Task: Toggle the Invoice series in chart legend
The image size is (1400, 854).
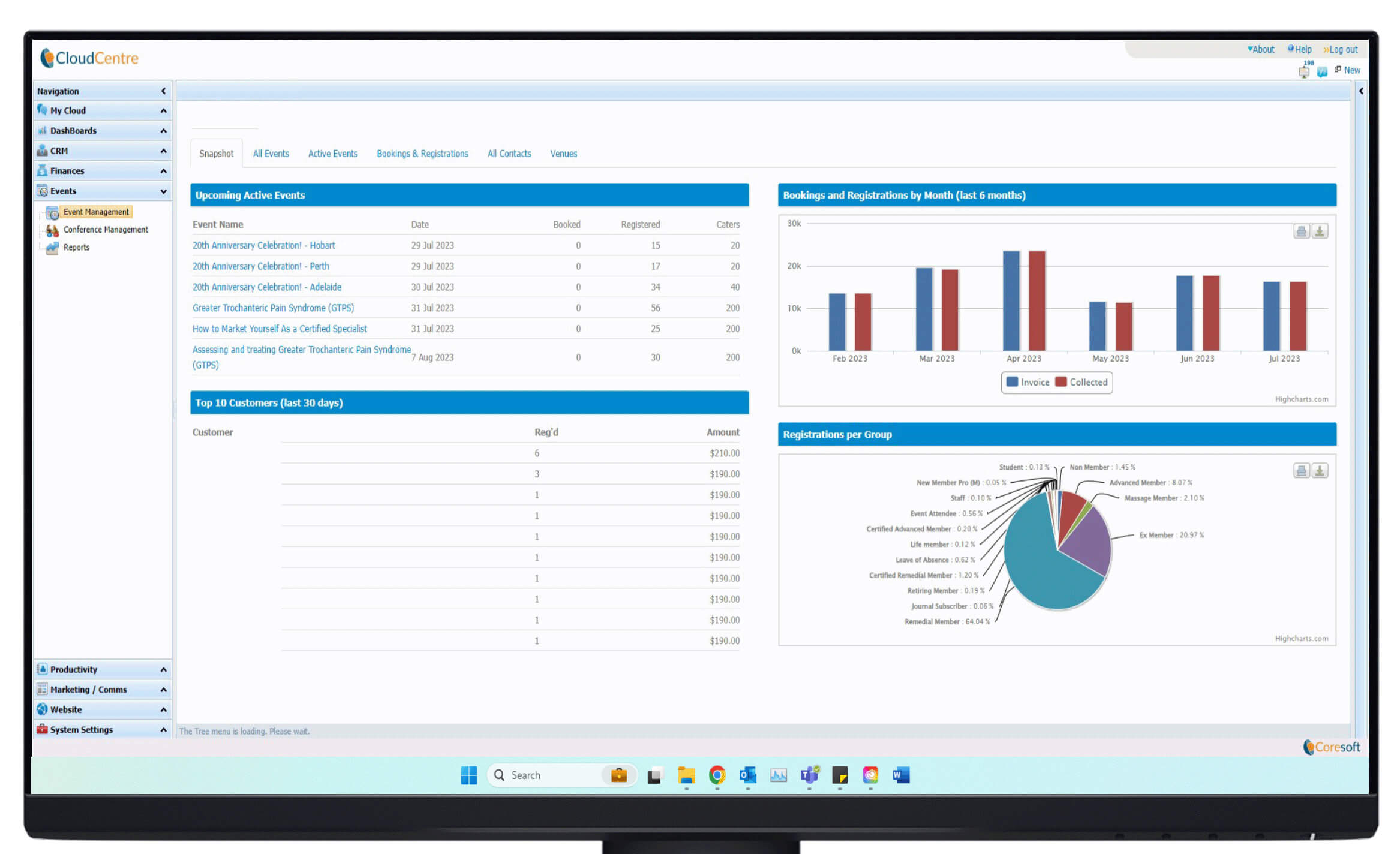Action: [x=1028, y=382]
